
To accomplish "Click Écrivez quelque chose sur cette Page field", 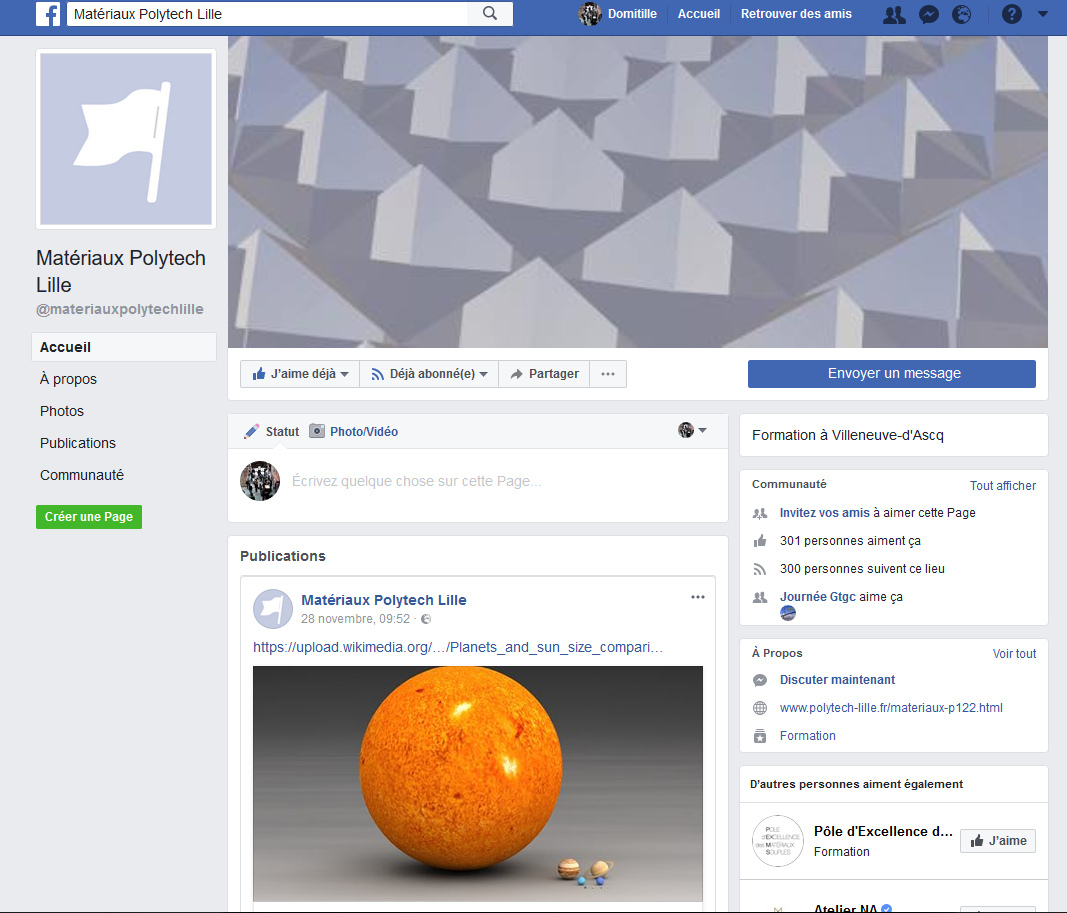I will click(416, 481).
